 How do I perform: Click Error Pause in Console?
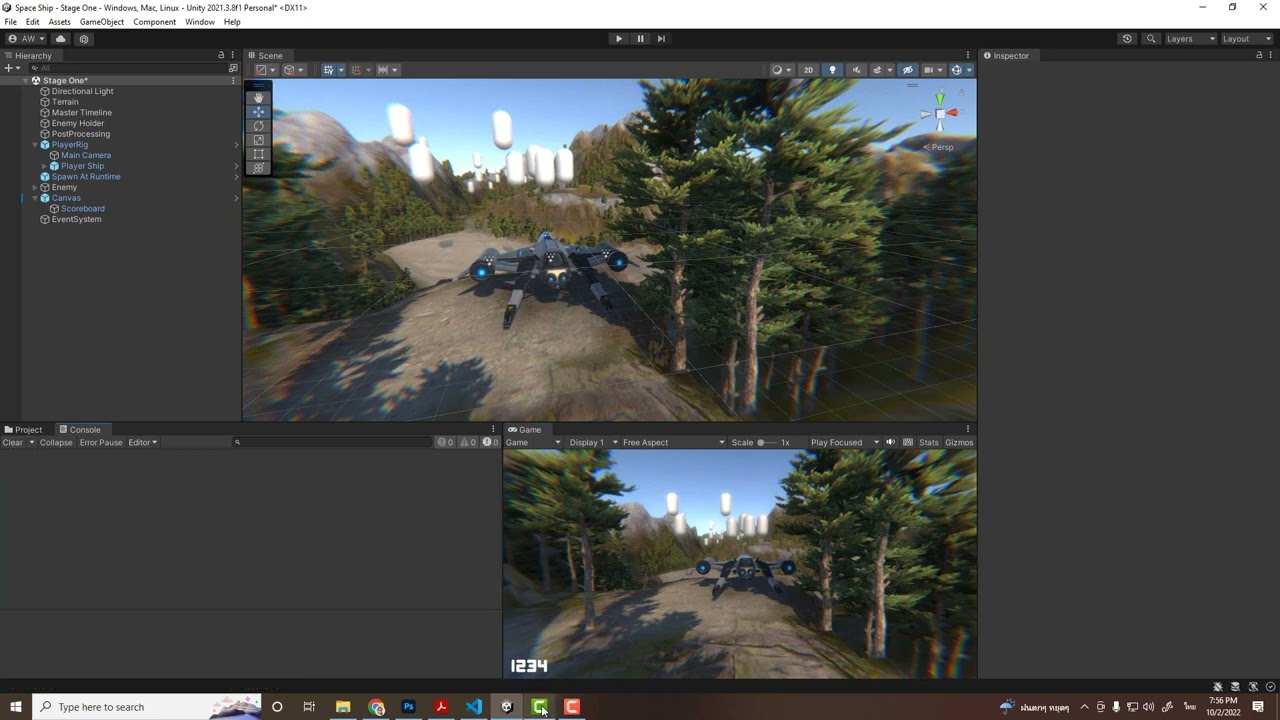pos(101,442)
